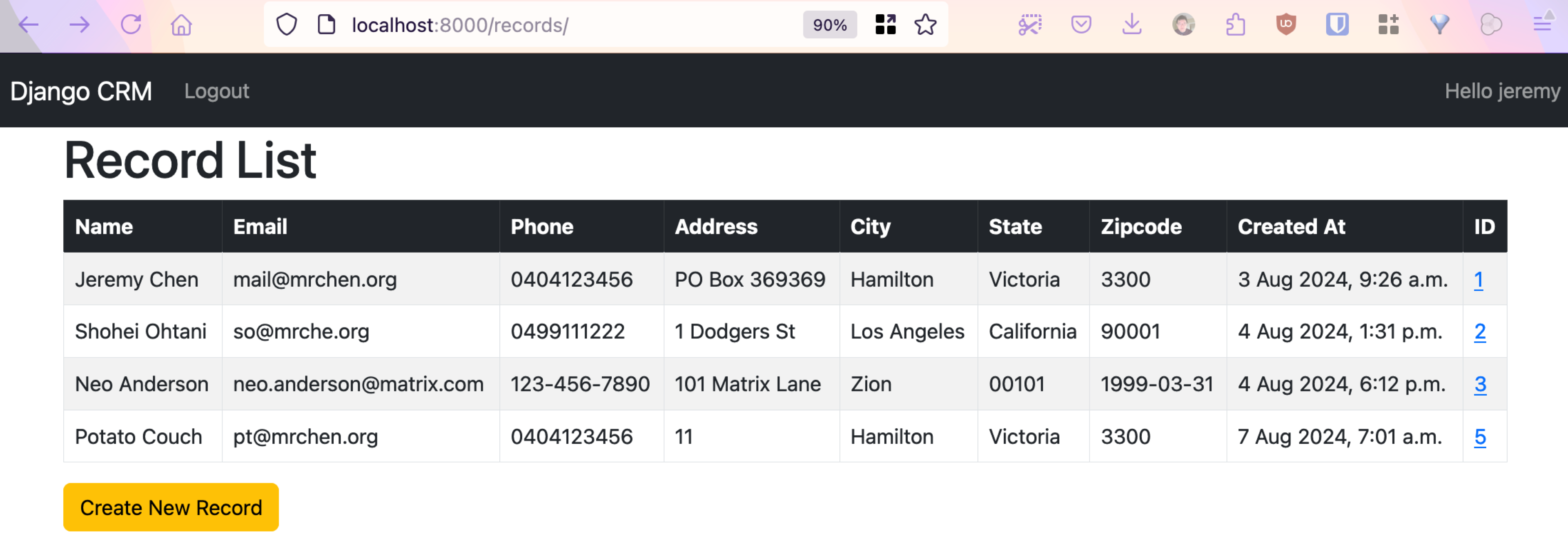Open the Extensions puzzle icon

[1235, 25]
